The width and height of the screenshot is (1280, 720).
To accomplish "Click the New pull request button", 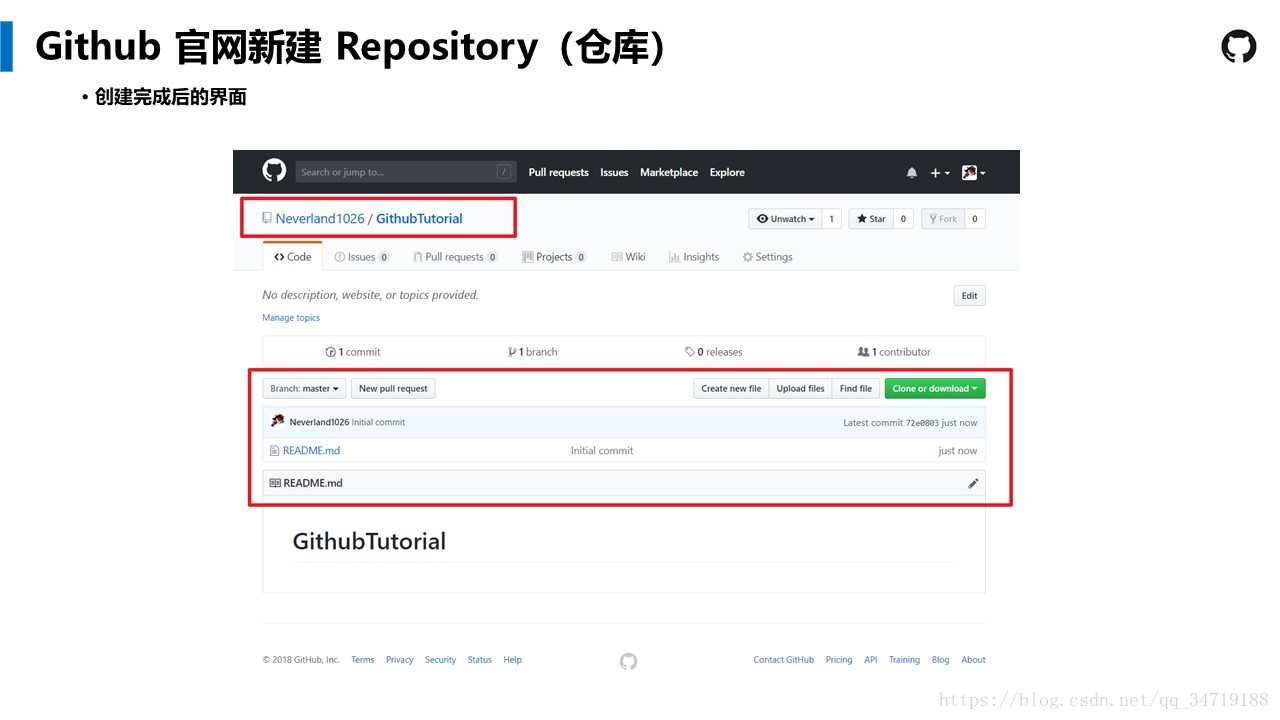I will coord(393,389).
